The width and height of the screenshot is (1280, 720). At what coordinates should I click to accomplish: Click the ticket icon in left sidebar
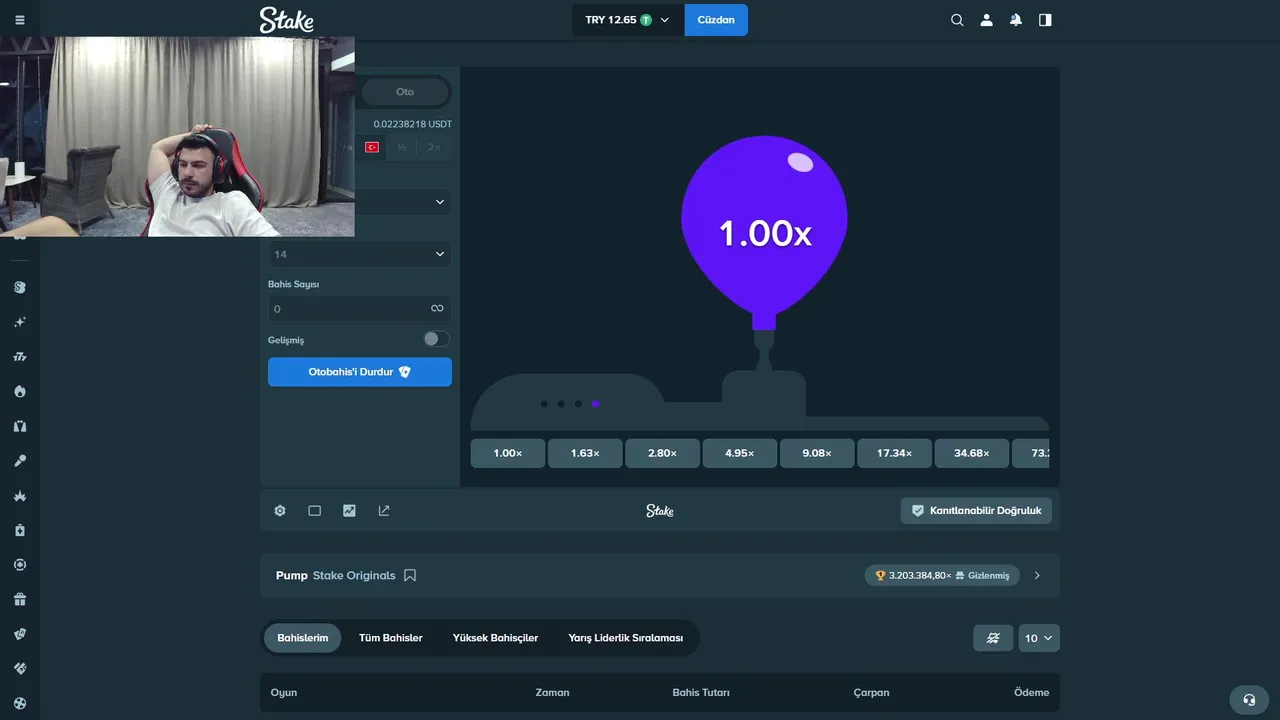[x=20, y=668]
